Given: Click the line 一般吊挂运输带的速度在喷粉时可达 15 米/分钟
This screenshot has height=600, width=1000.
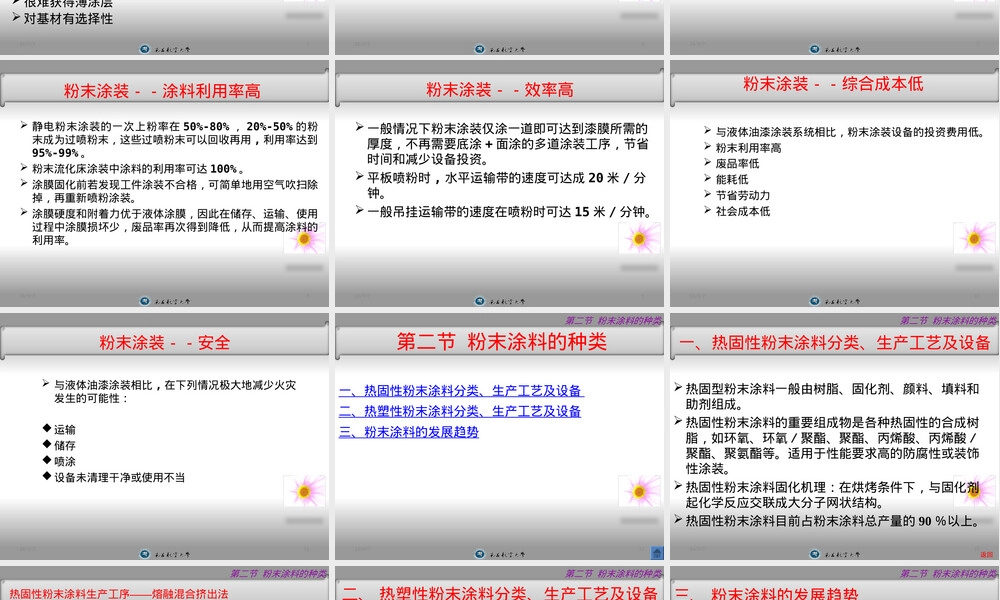Looking at the screenshot, I should click(x=510, y=212).
